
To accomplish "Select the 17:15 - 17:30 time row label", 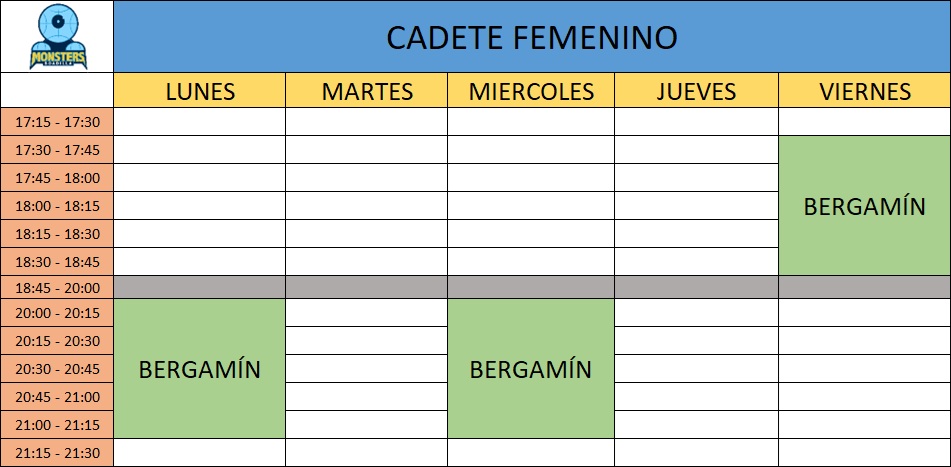I will (x=57, y=122).
